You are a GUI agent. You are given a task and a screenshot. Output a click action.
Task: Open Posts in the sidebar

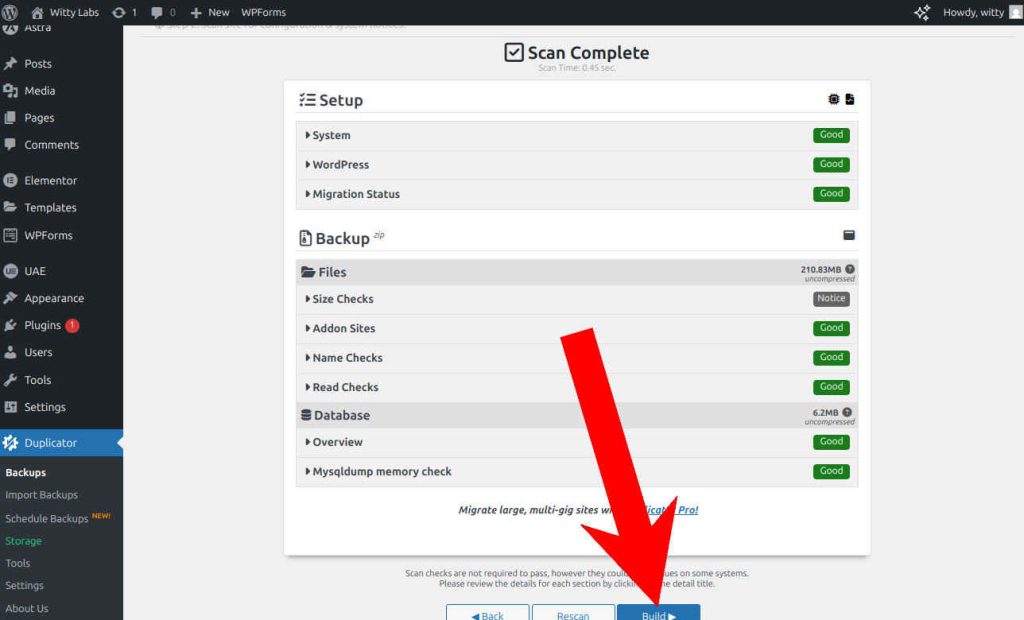[38, 63]
